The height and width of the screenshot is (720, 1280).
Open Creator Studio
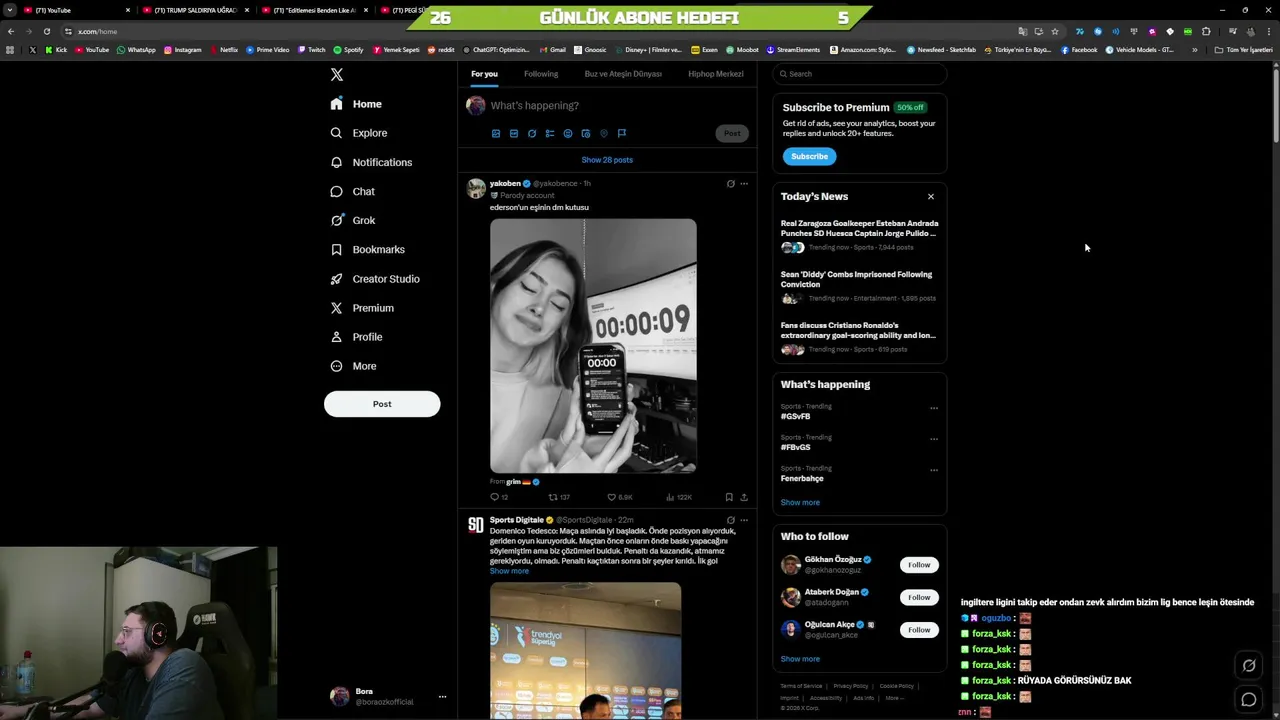point(374,279)
